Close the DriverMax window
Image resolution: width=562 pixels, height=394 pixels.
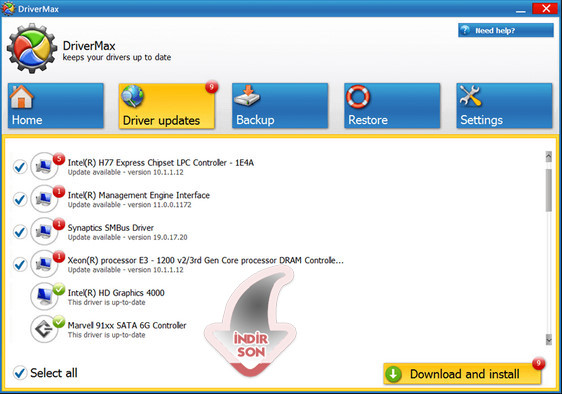click(545, 8)
